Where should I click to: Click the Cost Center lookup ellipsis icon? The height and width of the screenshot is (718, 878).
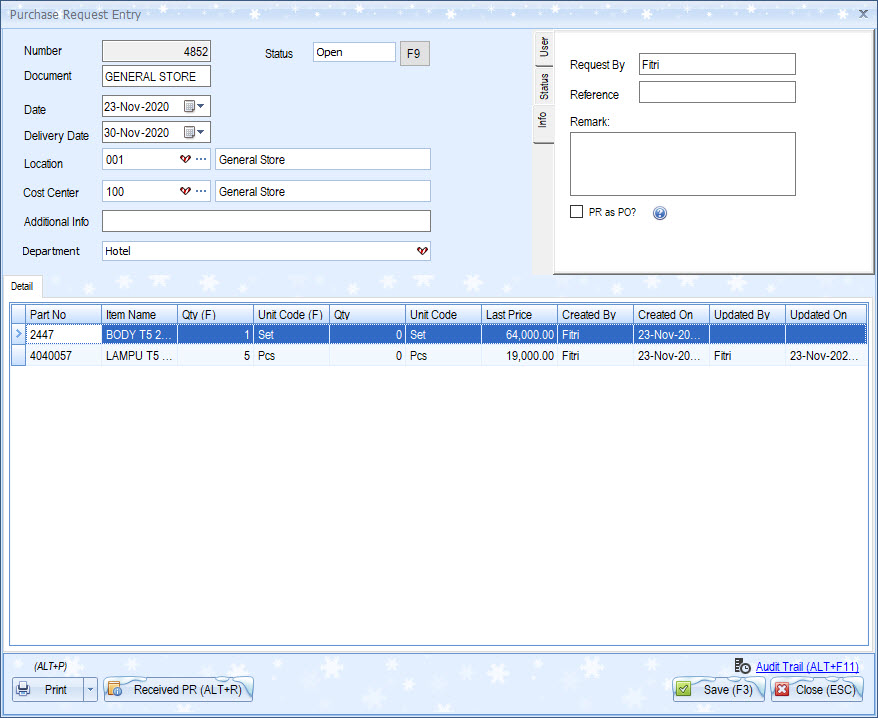tap(201, 192)
